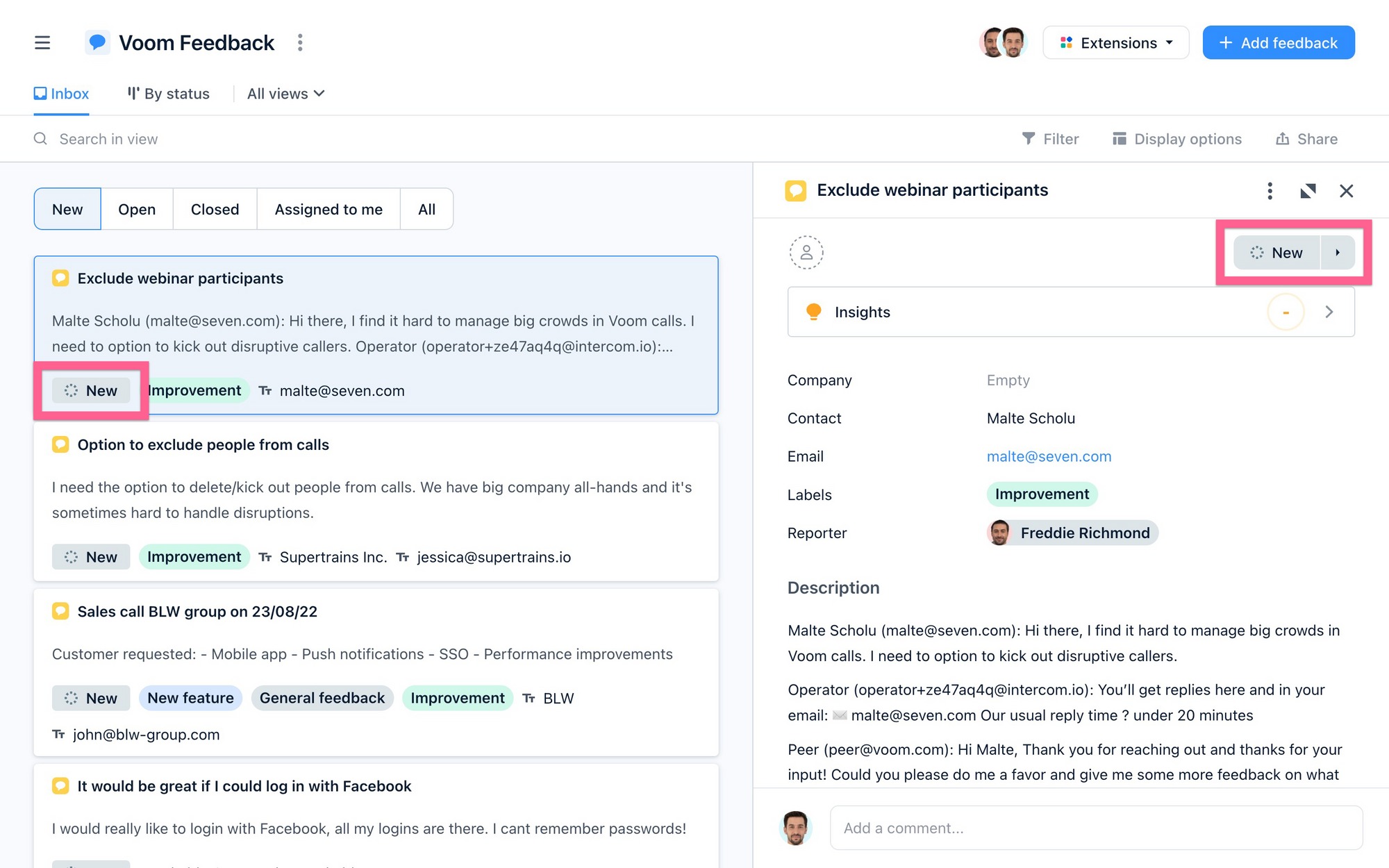Select the Assigned to me tab

[328, 209]
